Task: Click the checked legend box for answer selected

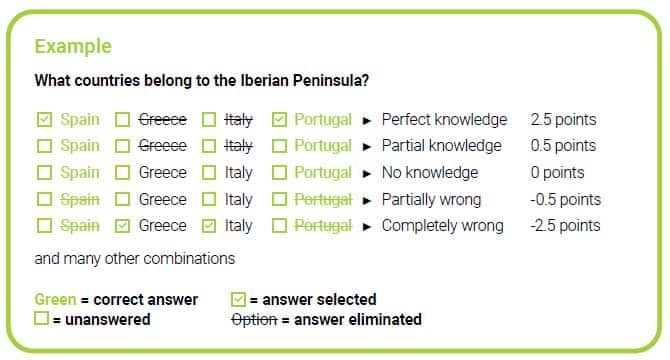Action: (x=238, y=299)
